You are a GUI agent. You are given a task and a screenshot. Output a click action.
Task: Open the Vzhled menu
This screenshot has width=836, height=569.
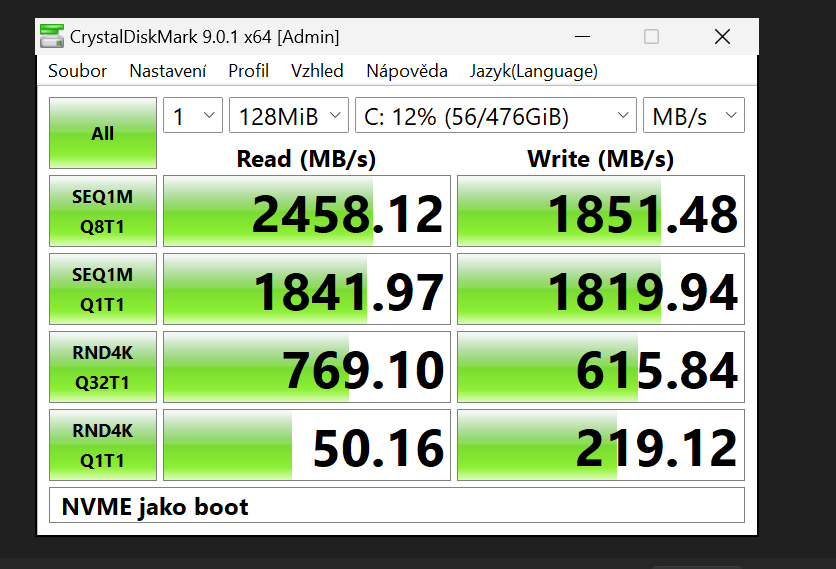point(317,71)
